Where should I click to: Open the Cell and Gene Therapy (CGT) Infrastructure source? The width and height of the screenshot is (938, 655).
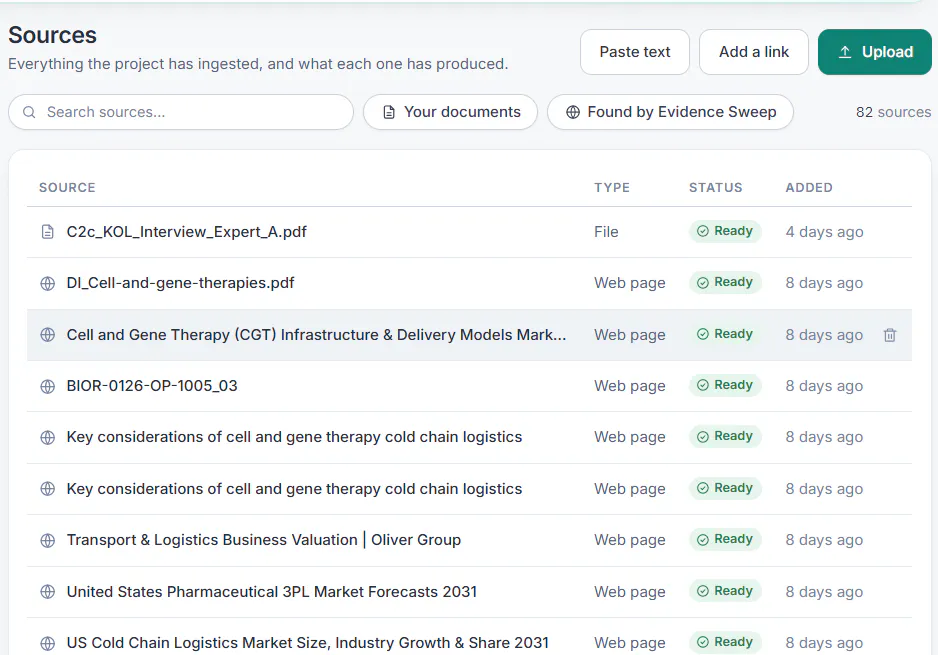(316, 335)
